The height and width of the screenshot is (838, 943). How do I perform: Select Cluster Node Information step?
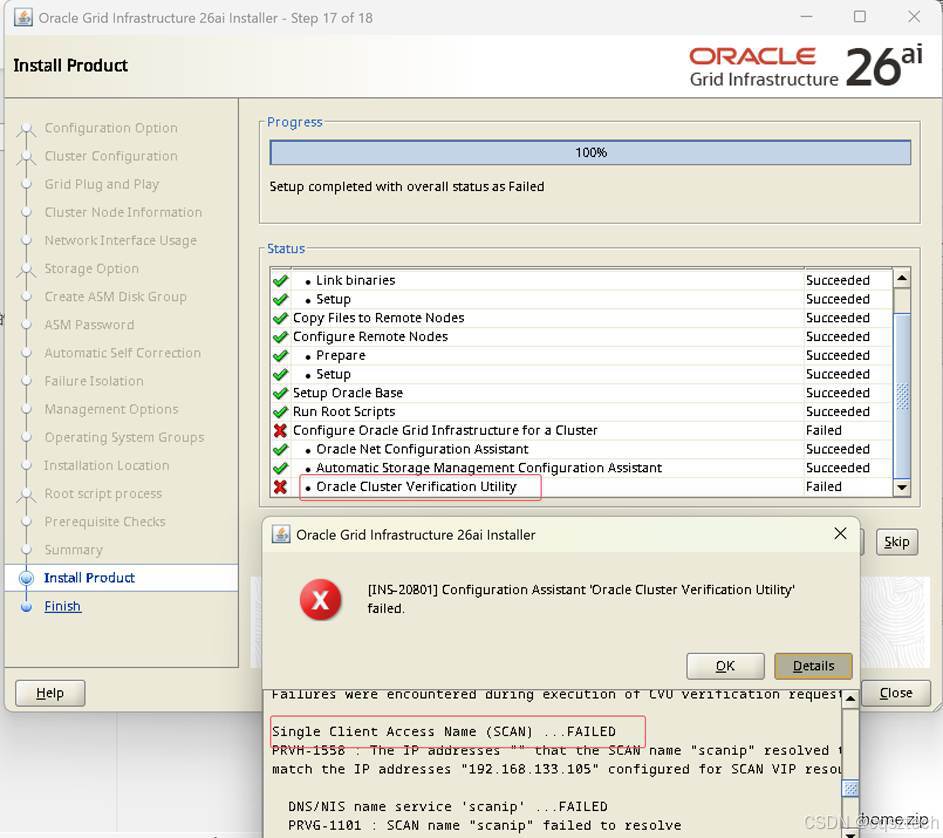(123, 212)
